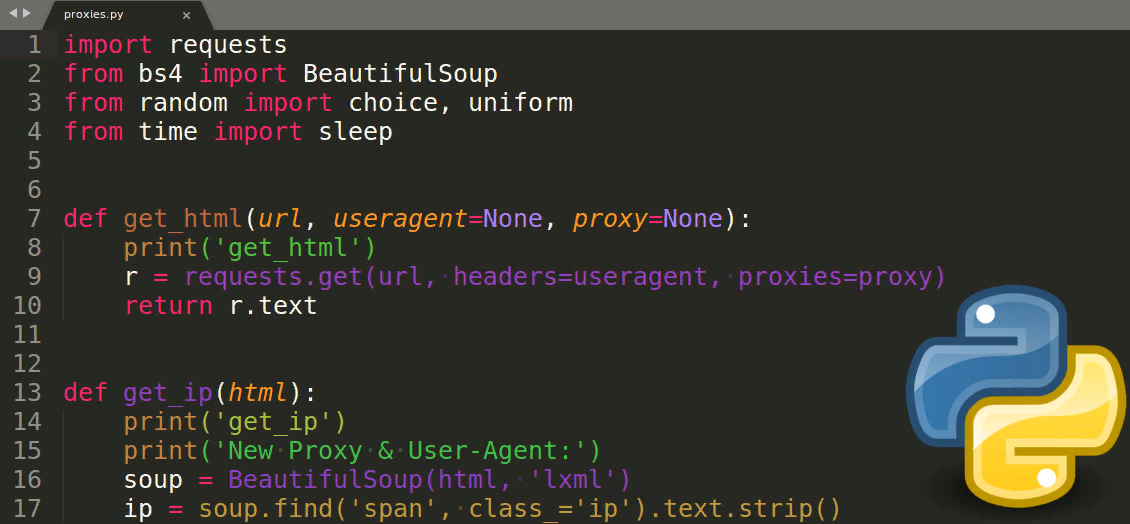Click the imported name 'sleep' on line 4
This screenshot has height=524, width=1130.
pos(355,133)
